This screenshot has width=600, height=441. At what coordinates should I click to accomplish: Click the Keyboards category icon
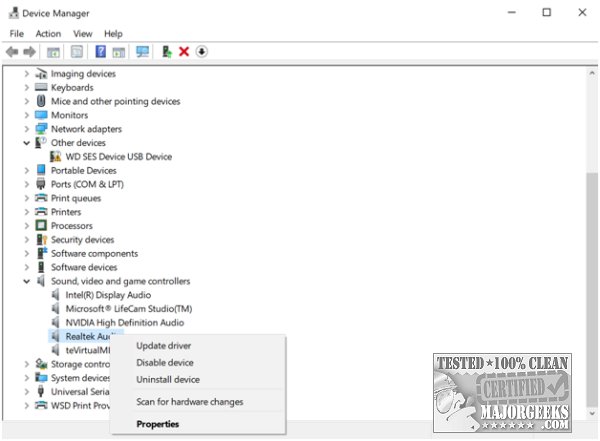click(x=41, y=87)
